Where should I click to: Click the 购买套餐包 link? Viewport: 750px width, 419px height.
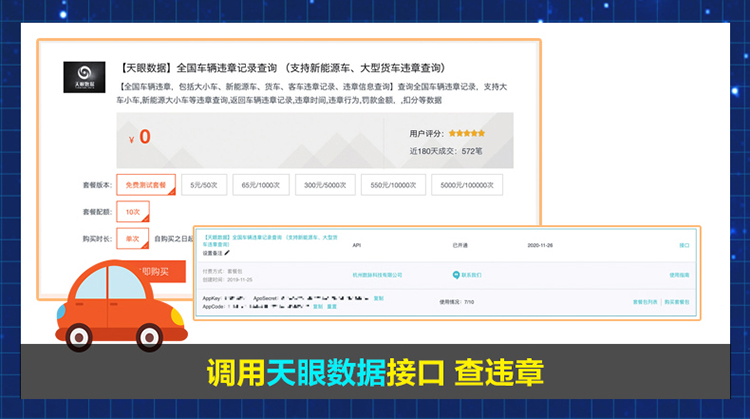677,302
